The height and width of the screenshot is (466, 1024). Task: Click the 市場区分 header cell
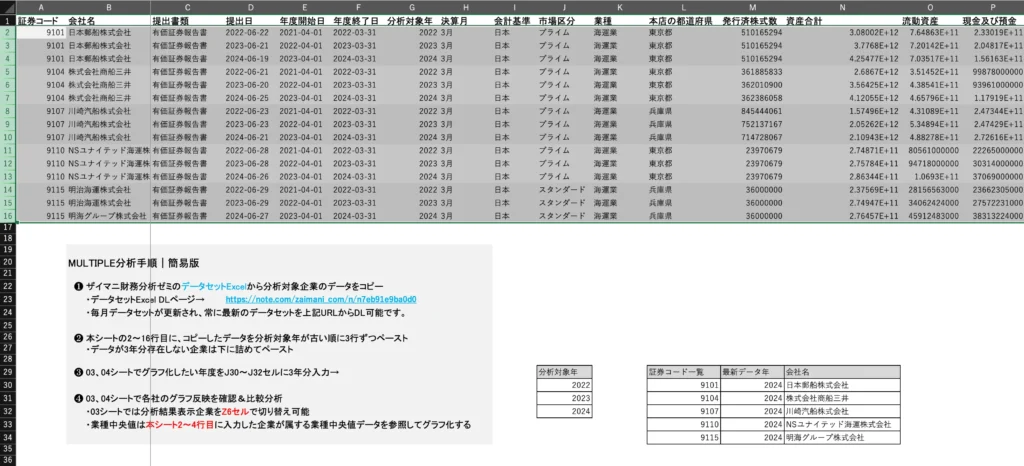click(564, 20)
